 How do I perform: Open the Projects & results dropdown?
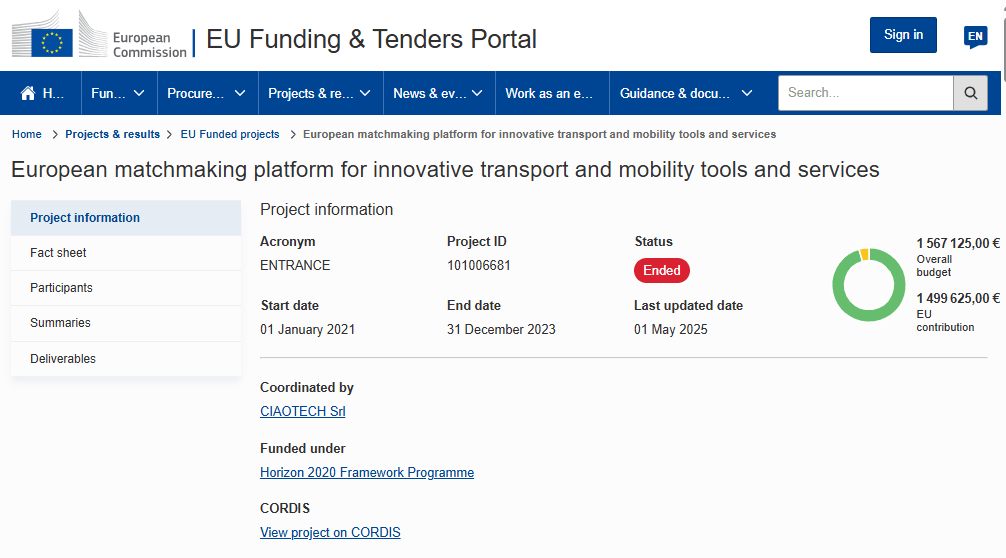click(x=319, y=93)
